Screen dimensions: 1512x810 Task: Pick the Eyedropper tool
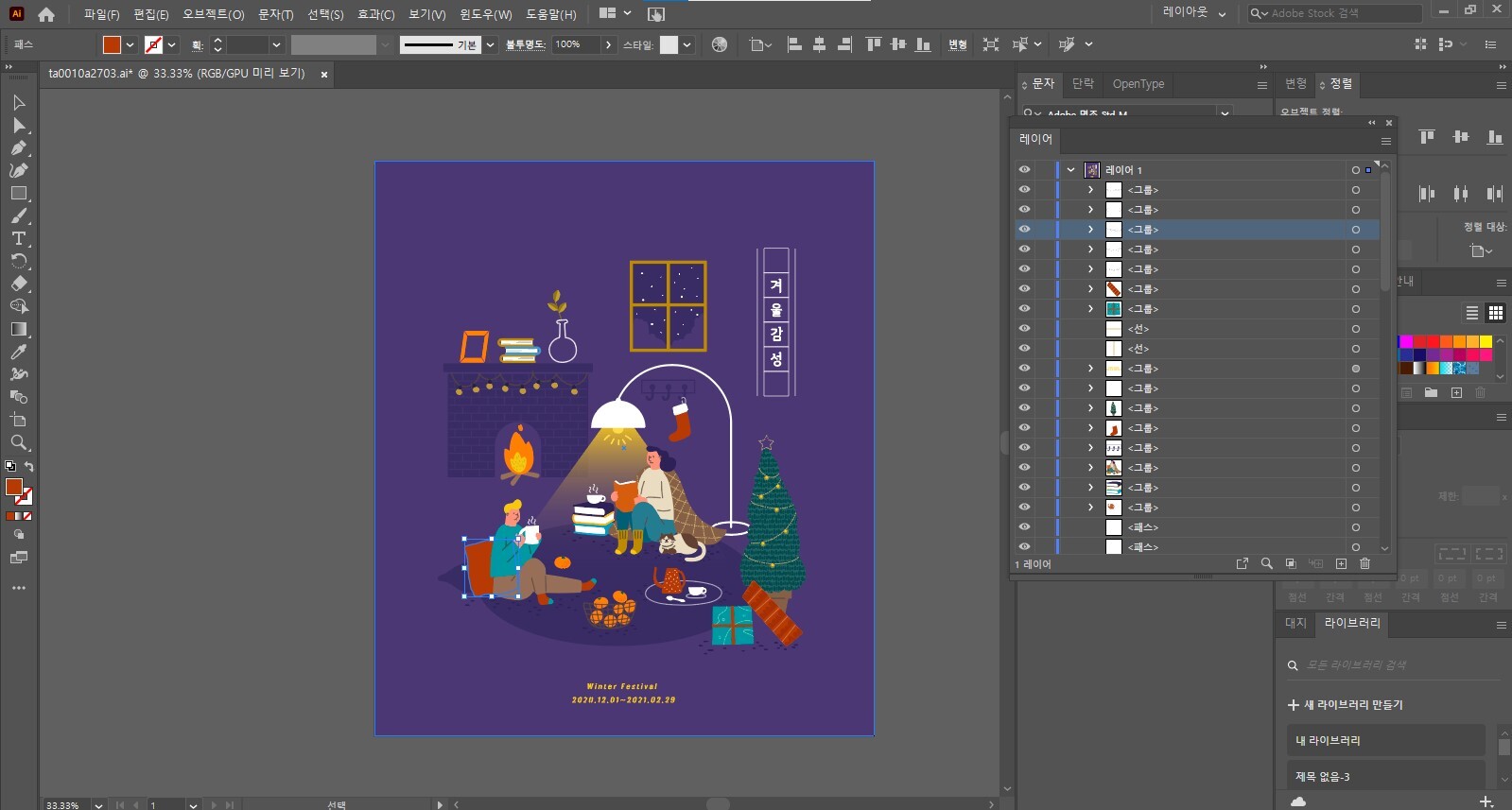(18, 352)
